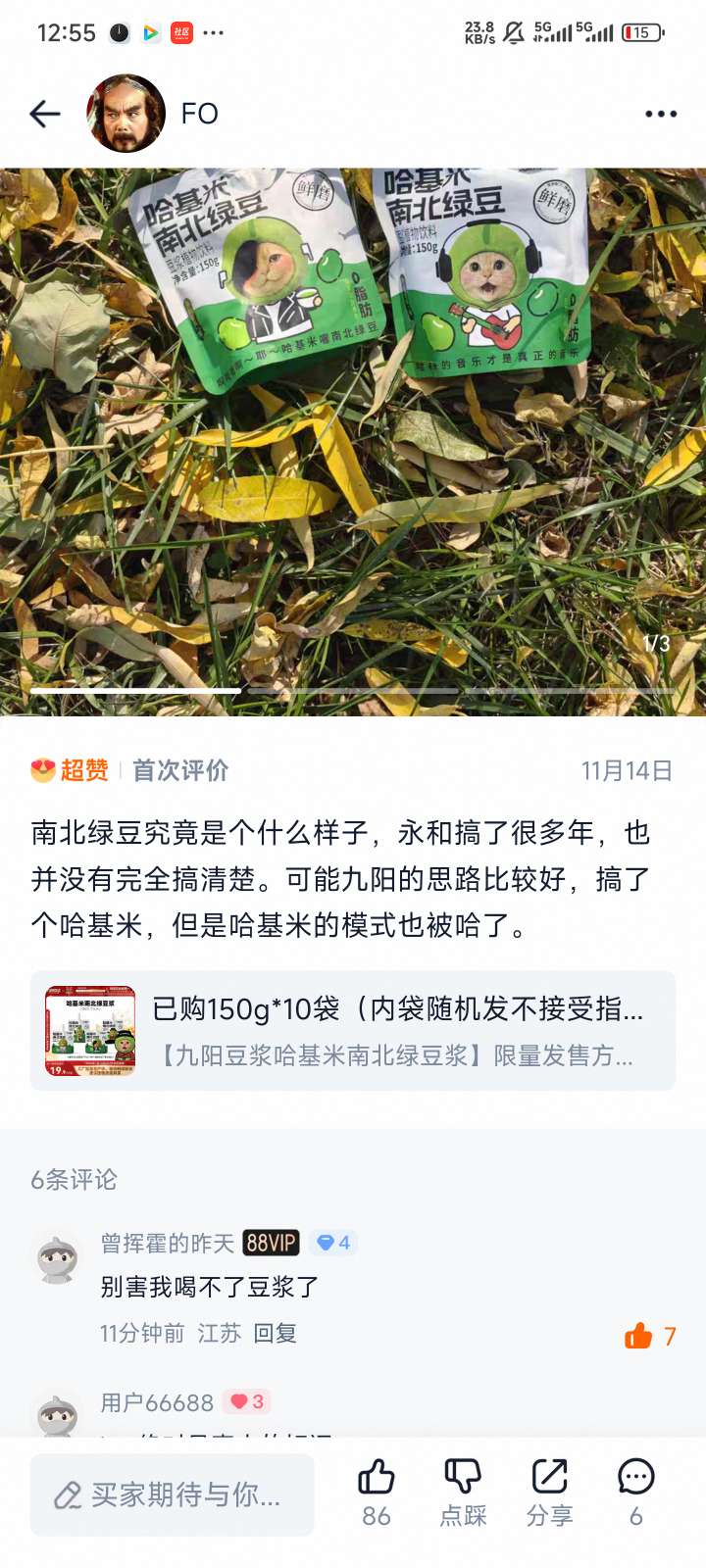Tap the product thumbnail image in card
This screenshot has width=706, height=1568.
click(x=90, y=1031)
